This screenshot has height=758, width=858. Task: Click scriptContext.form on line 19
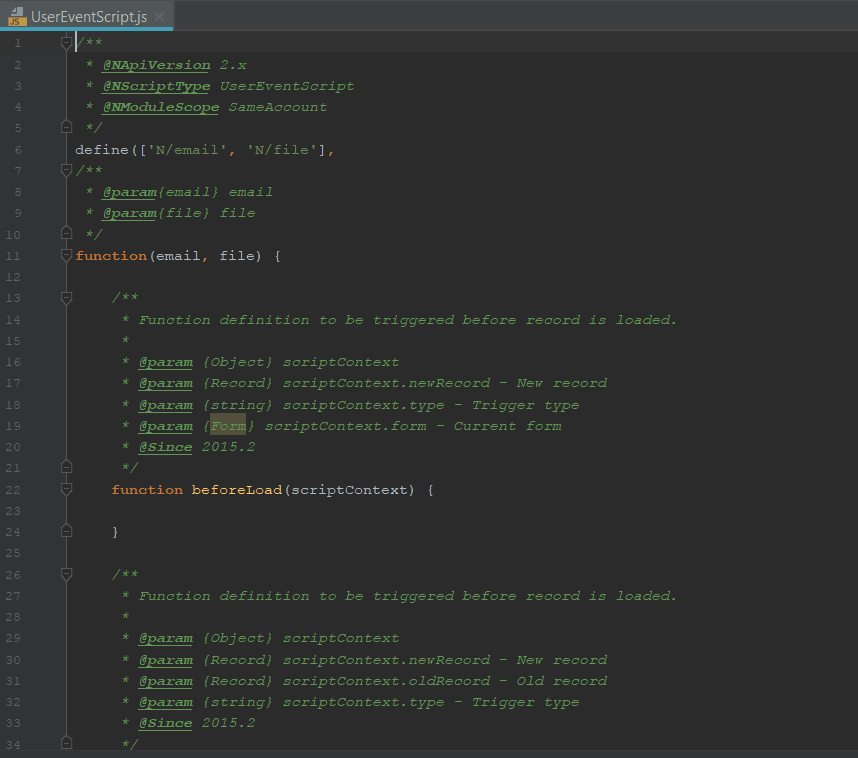pos(346,426)
